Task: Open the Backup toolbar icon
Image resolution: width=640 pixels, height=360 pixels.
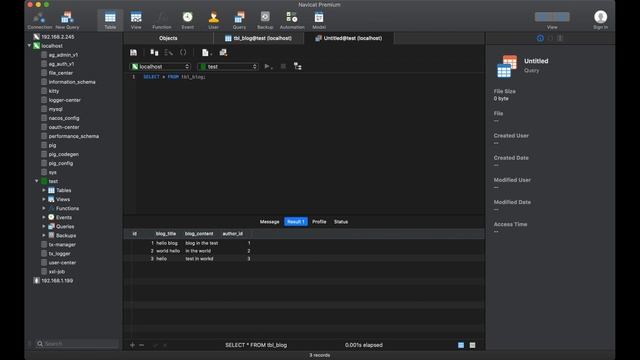Action: [265, 20]
